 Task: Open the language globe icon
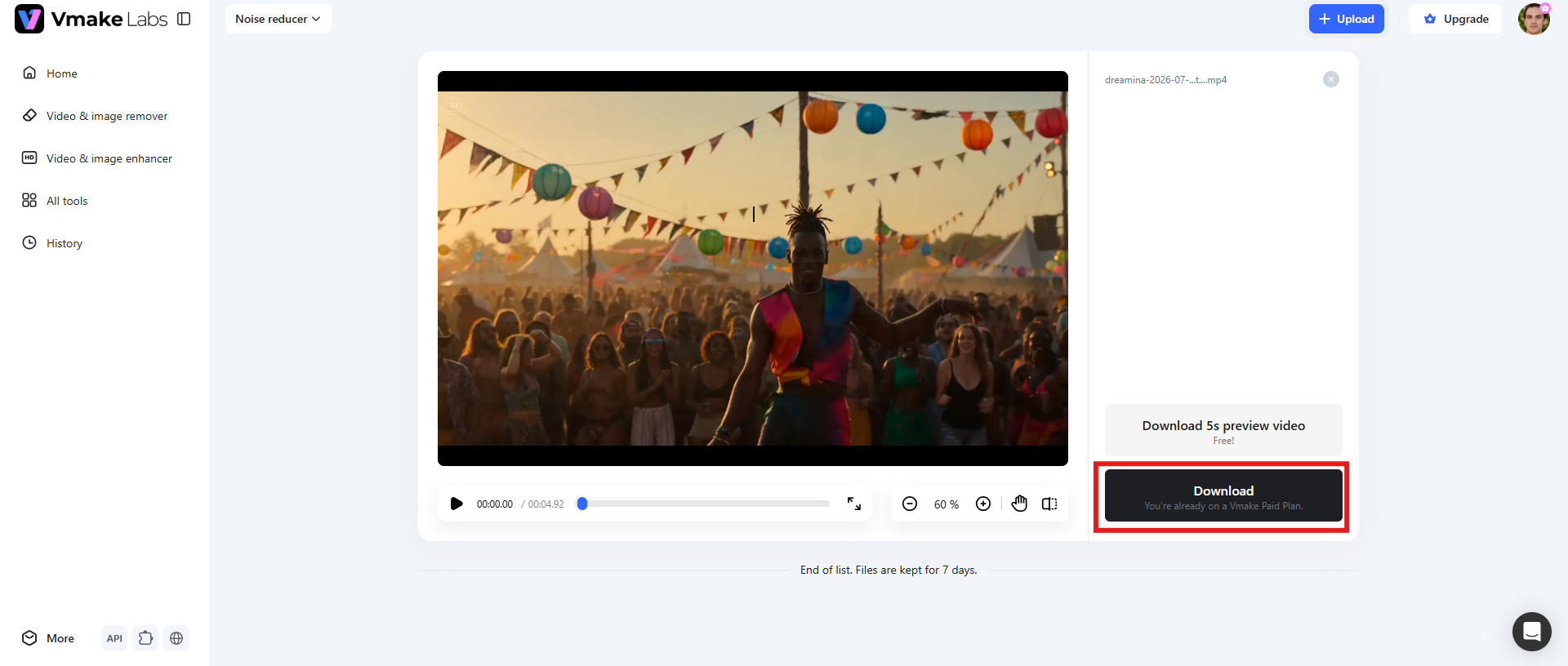pyautogui.click(x=176, y=638)
